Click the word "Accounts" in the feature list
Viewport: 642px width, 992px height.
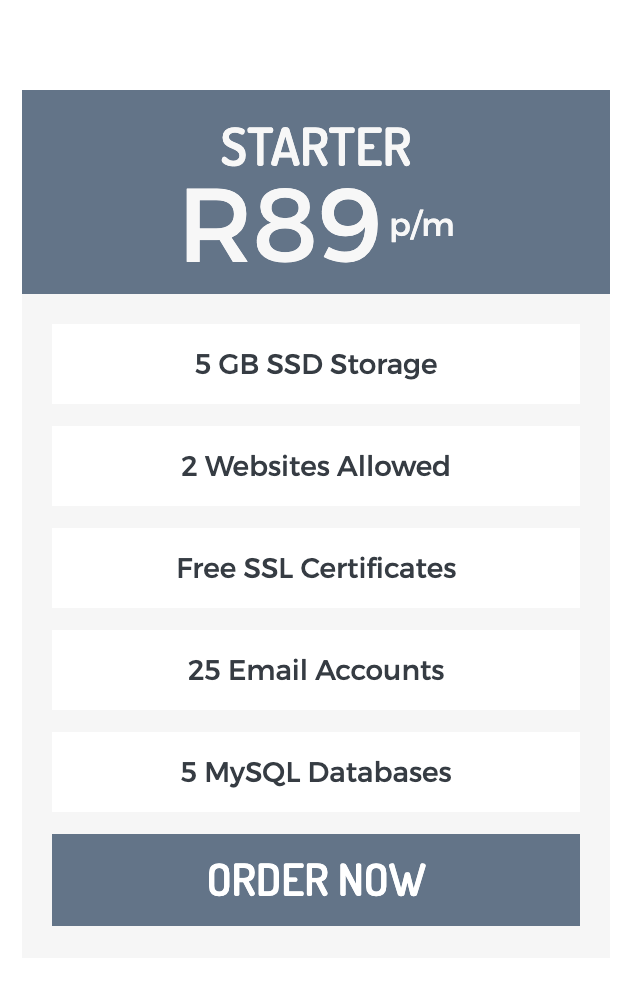pyautogui.click(x=380, y=670)
